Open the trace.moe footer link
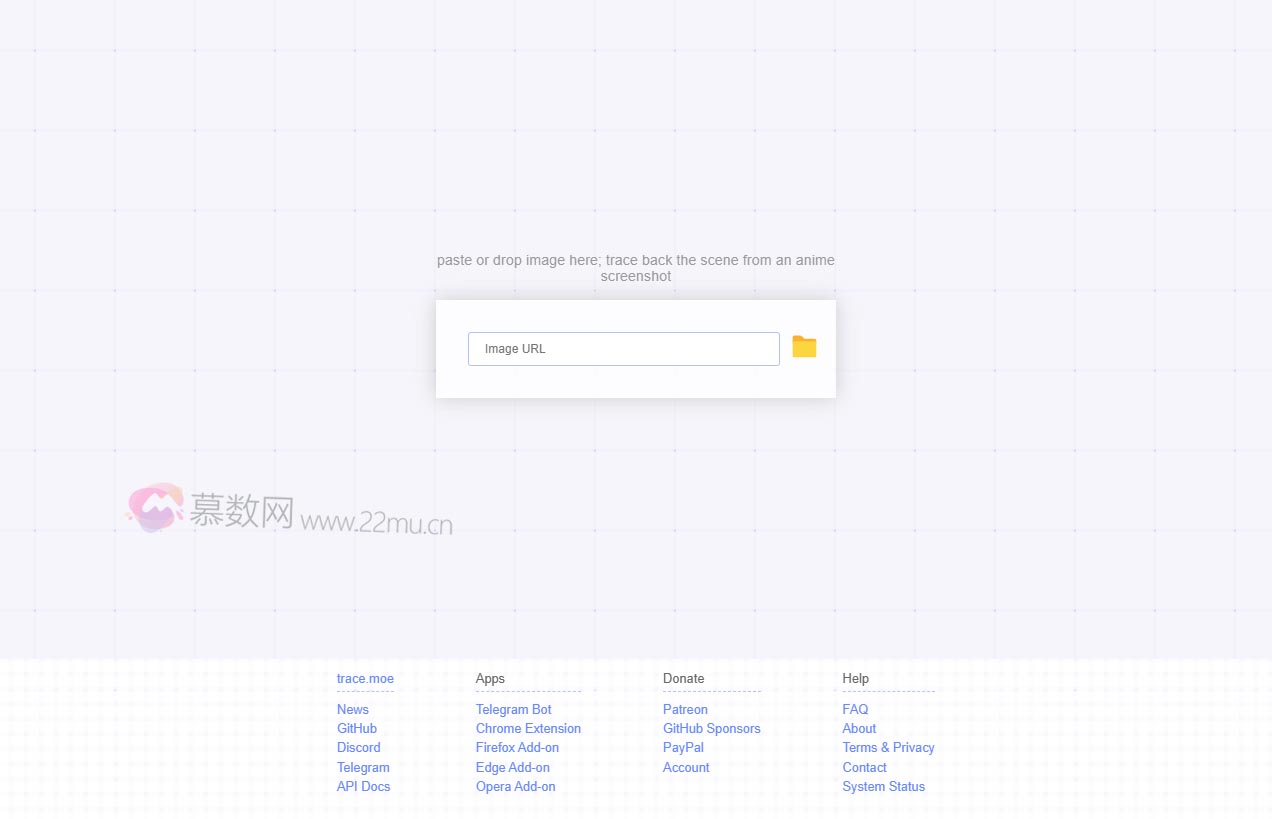Viewport: 1272px width, 819px height. pos(365,678)
